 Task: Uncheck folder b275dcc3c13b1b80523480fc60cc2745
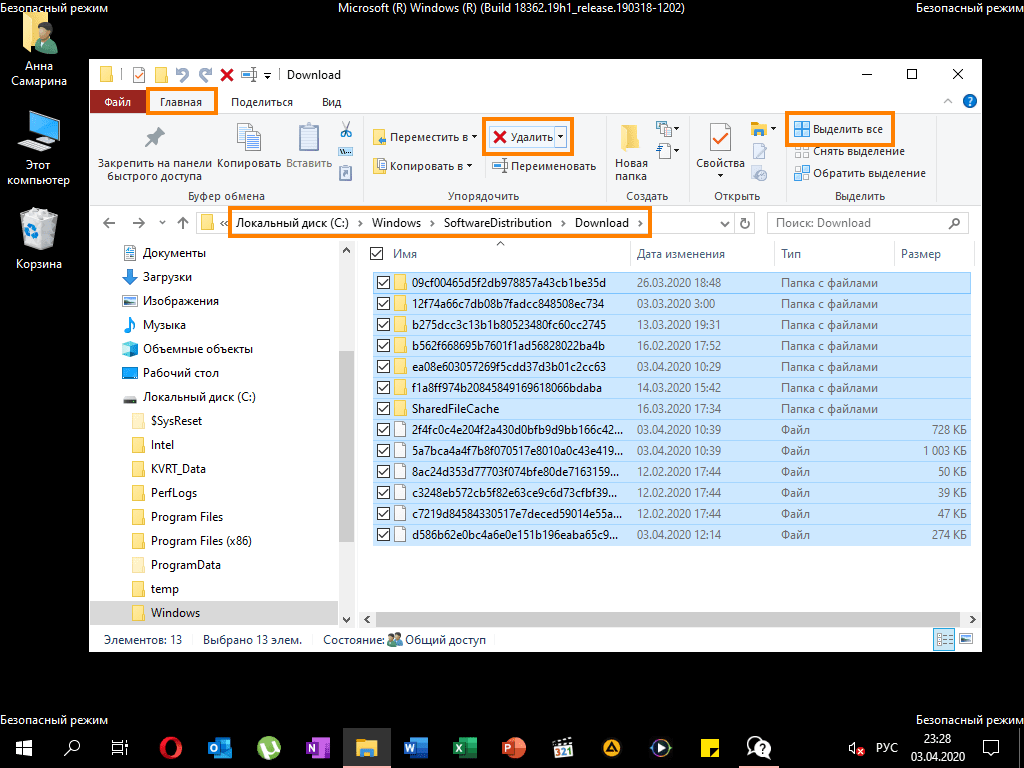tap(383, 325)
